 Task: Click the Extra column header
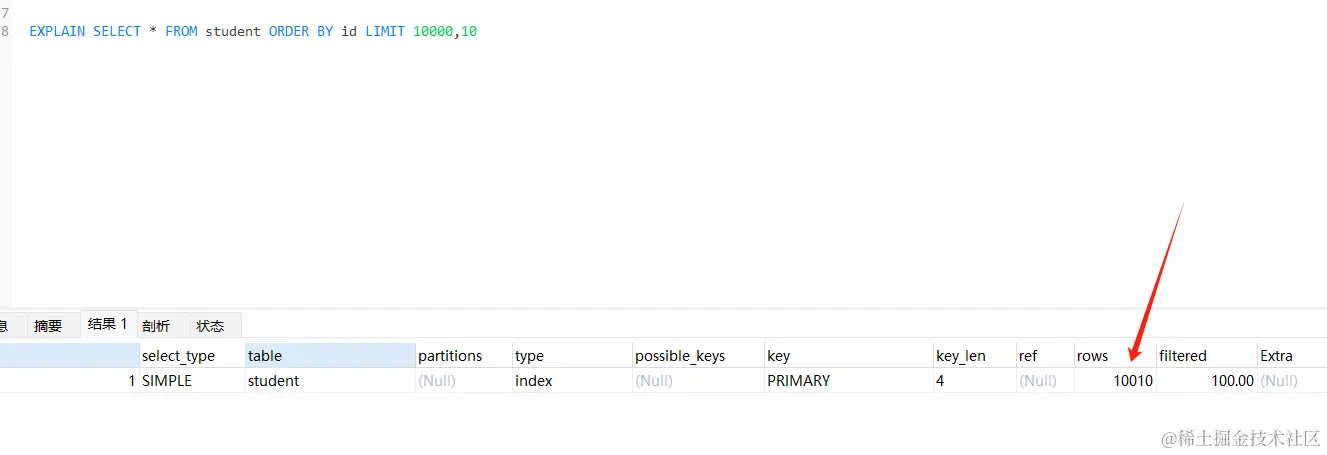(1276, 356)
